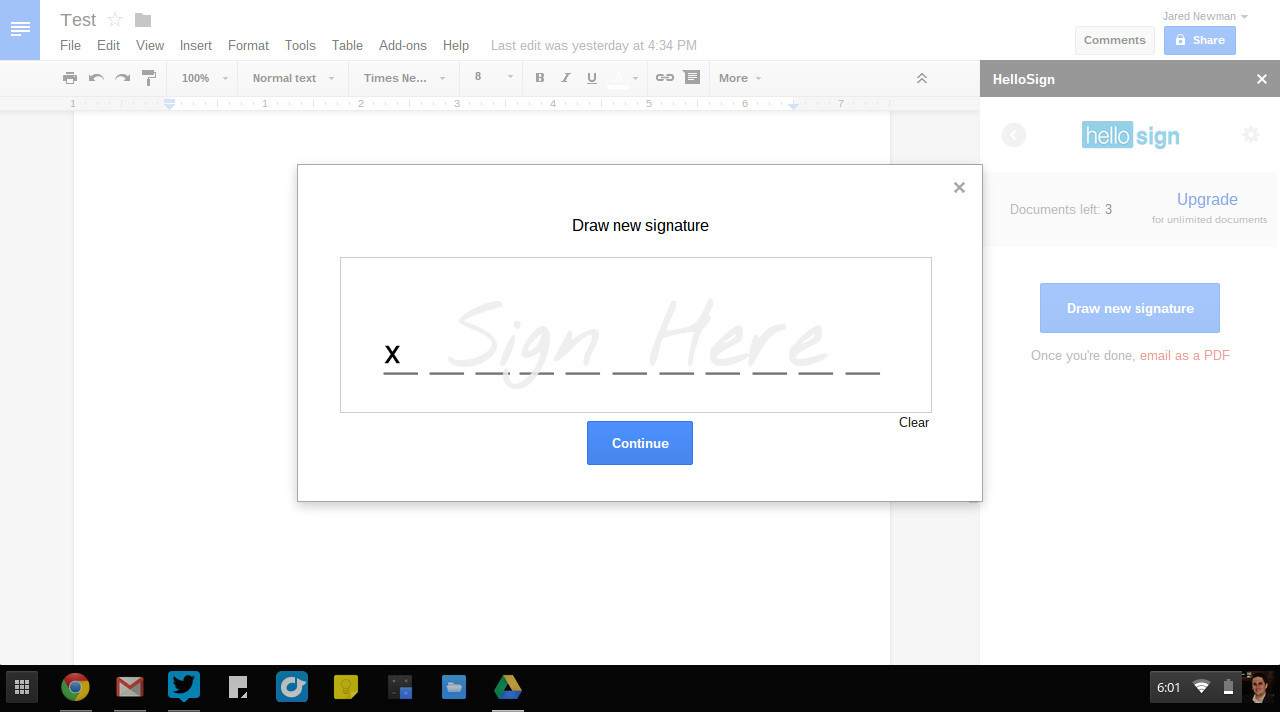
Task: Open Google Drive from the shelf
Action: [508, 687]
